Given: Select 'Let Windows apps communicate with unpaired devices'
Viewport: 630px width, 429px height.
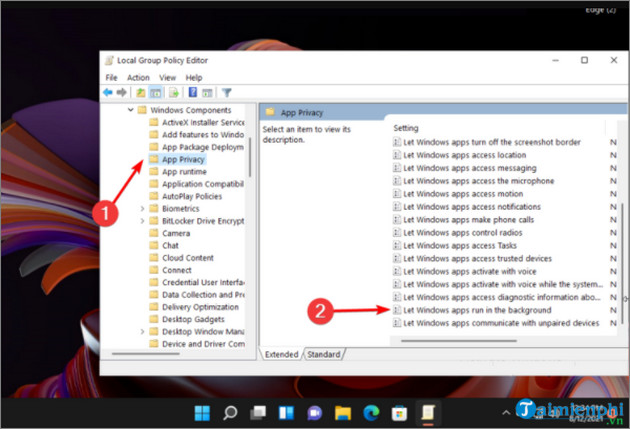Looking at the screenshot, I should 501,323.
